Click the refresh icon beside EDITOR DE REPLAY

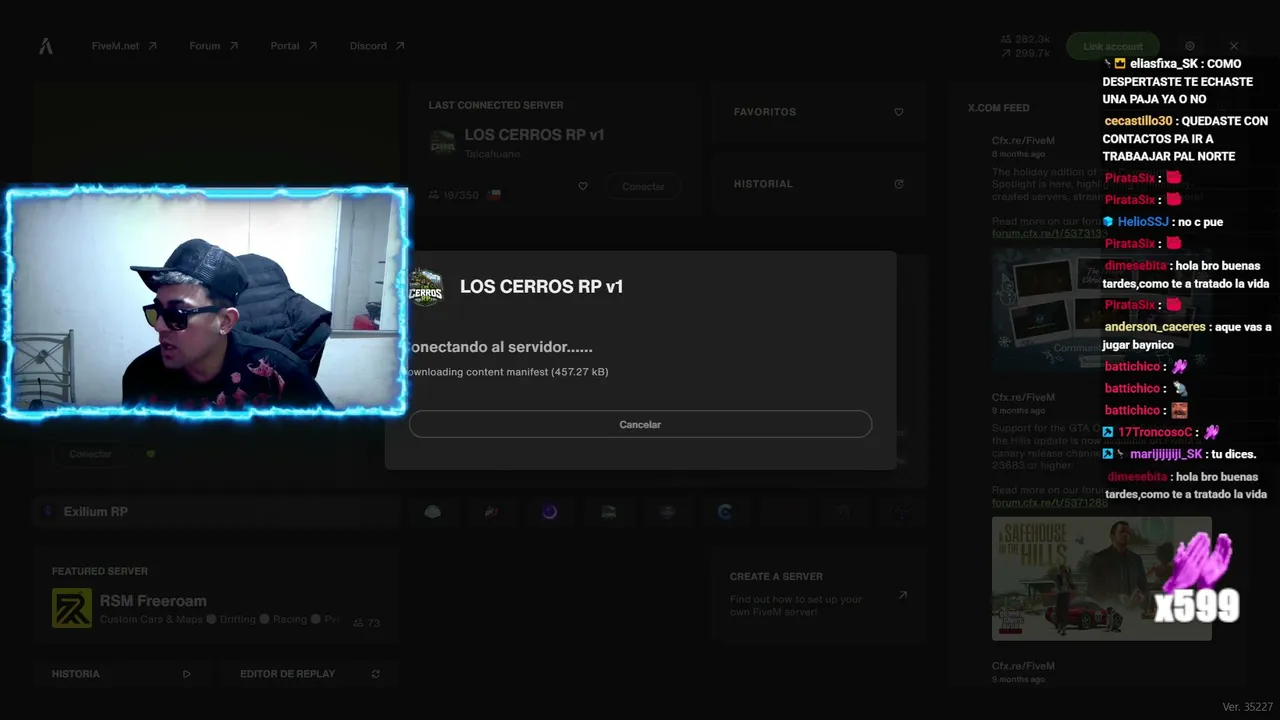376,674
